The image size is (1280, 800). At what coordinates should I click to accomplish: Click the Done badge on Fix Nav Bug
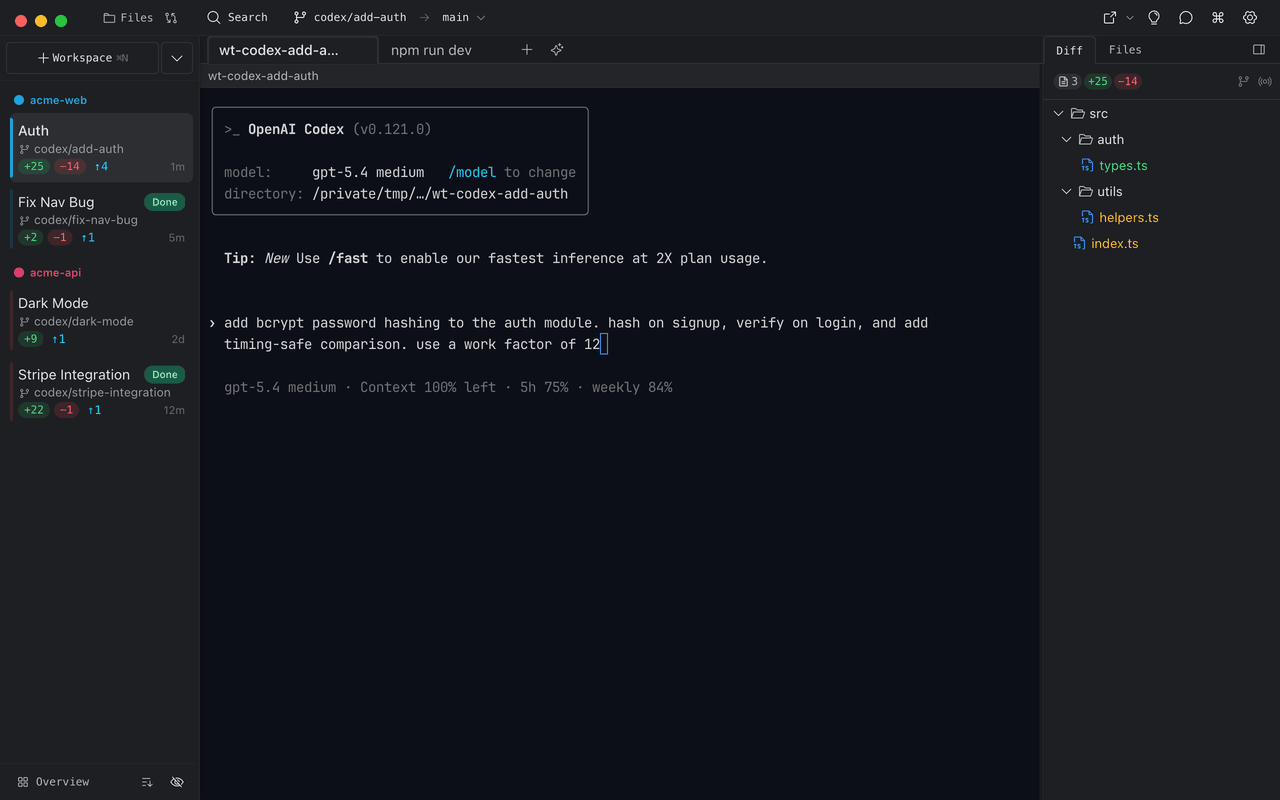pos(165,202)
